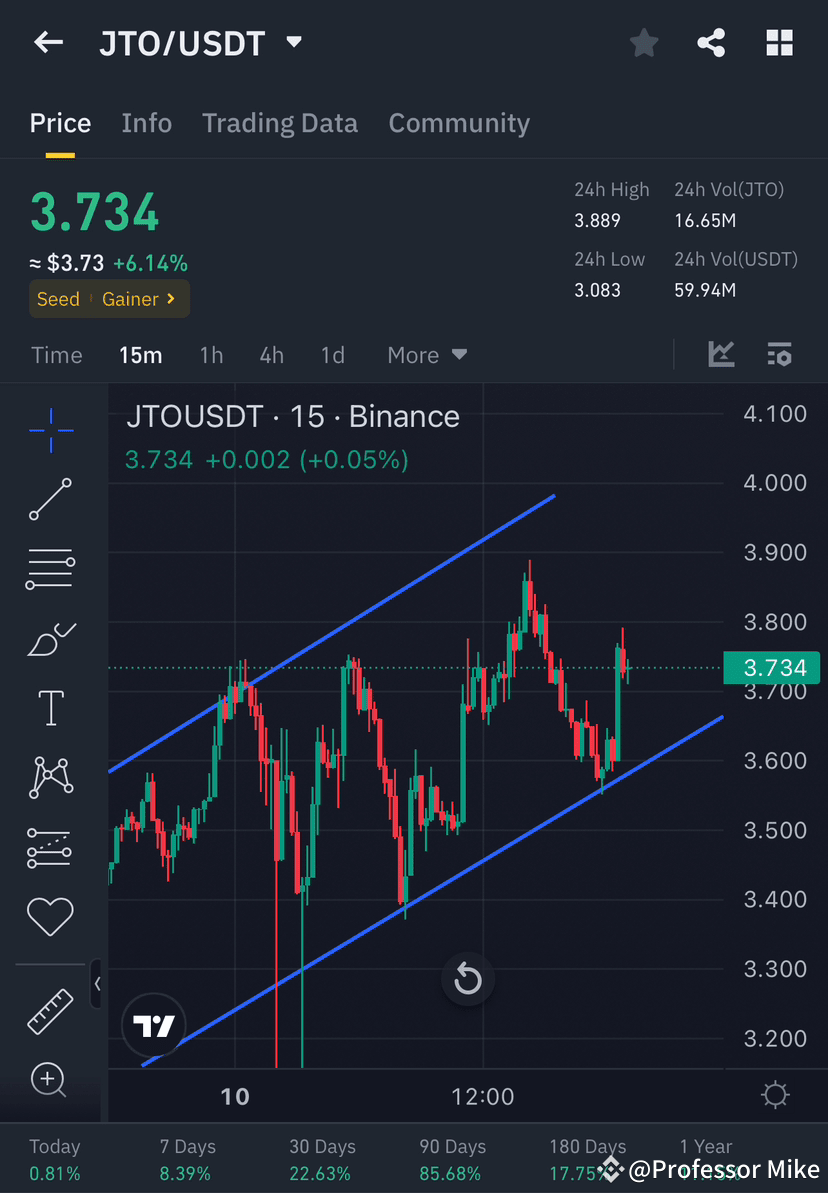The image size is (828, 1193).
Task: Open chart settings via the gear icon
Action: coord(774,1095)
